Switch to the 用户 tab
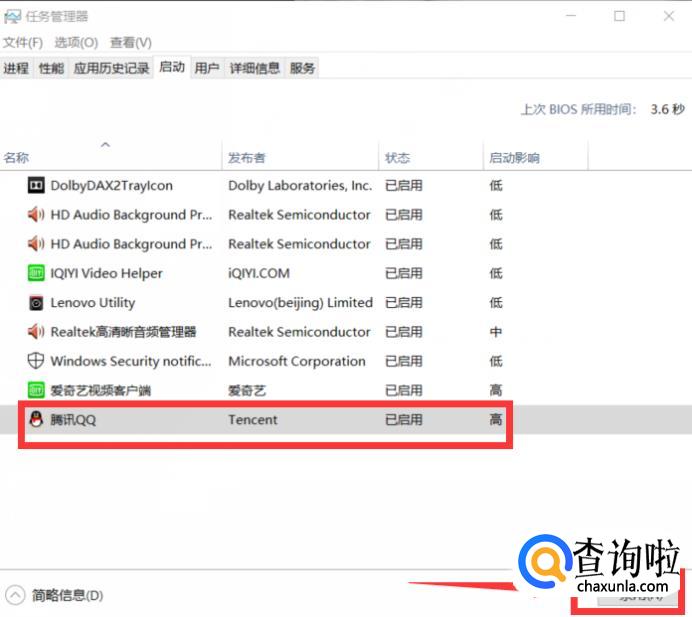 tap(207, 68)
